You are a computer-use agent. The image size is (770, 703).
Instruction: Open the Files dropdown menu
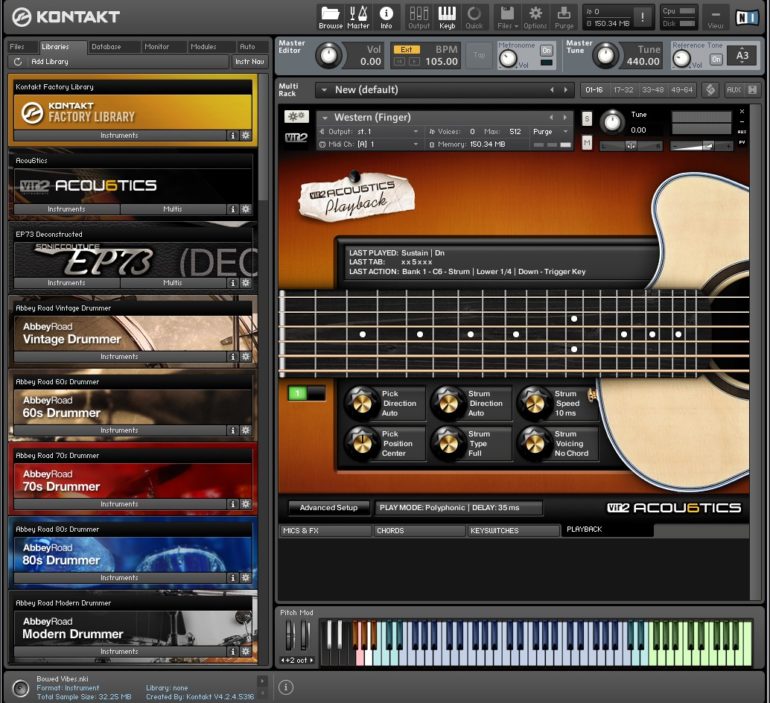pos(506,17)
